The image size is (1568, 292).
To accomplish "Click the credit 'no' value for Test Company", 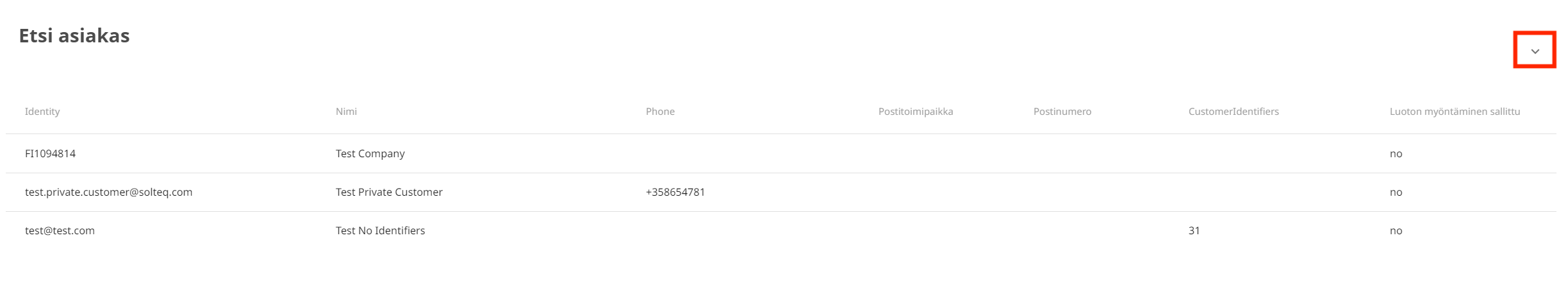I will click(1396, 154).
